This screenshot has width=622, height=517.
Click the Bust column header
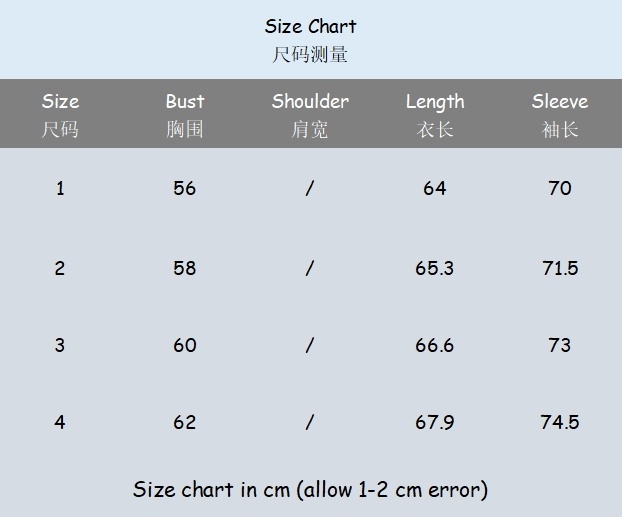tap(185, 102)
